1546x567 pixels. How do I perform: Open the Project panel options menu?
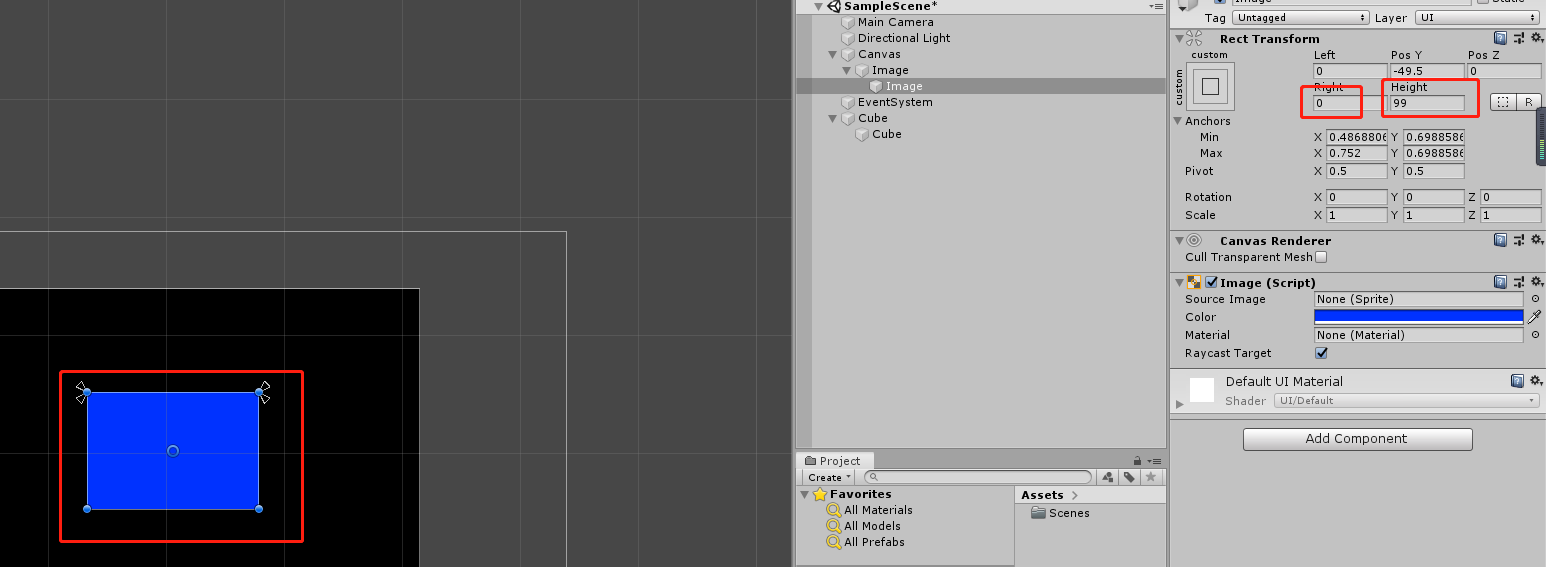[x=1153, y=461]
